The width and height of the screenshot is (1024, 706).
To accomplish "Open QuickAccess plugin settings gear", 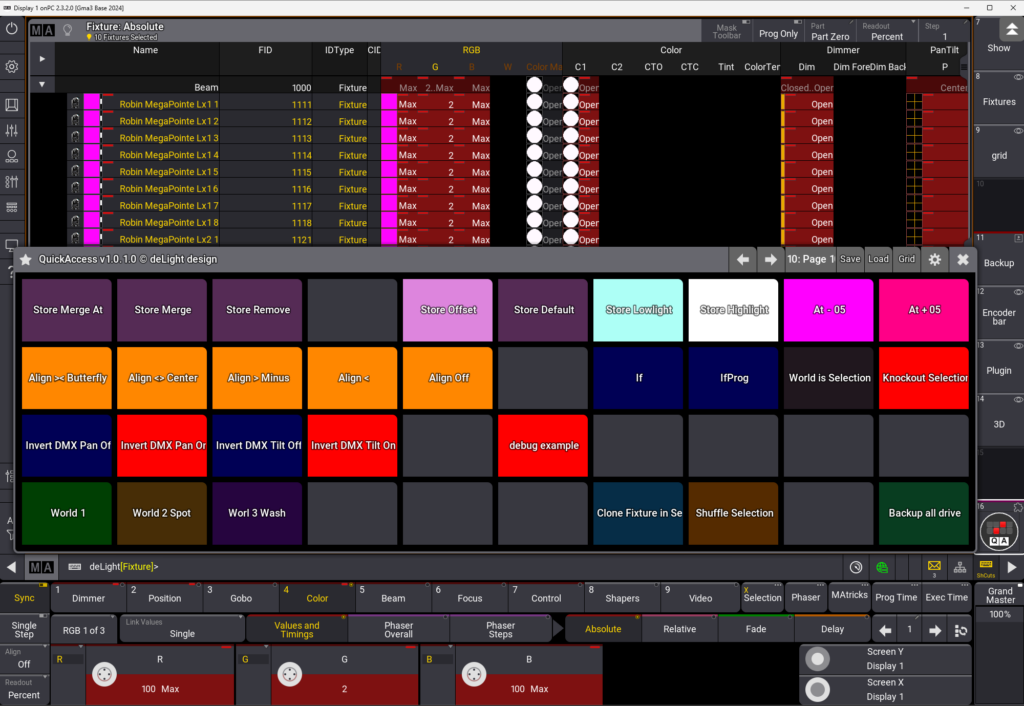I will pyautogui.click(x=935, y=259).
